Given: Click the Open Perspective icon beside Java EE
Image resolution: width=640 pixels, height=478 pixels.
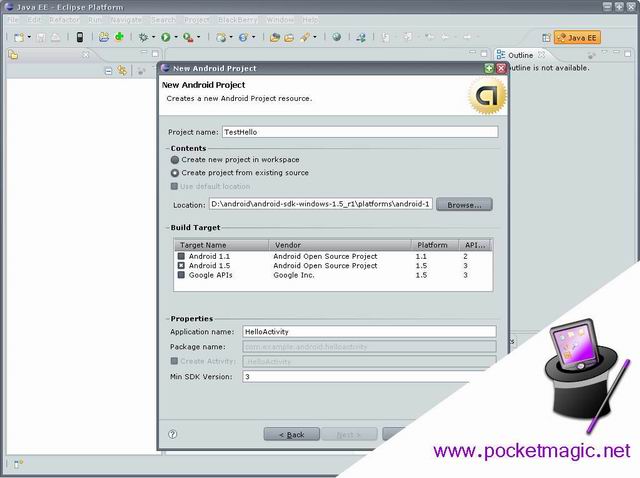Looking at the screenshot, I should (547, 37).
